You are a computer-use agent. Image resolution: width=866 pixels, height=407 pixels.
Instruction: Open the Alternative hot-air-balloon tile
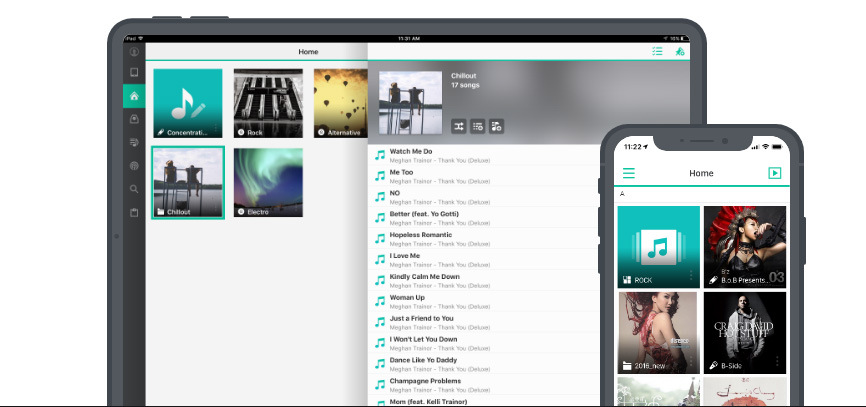click(340, 103)
